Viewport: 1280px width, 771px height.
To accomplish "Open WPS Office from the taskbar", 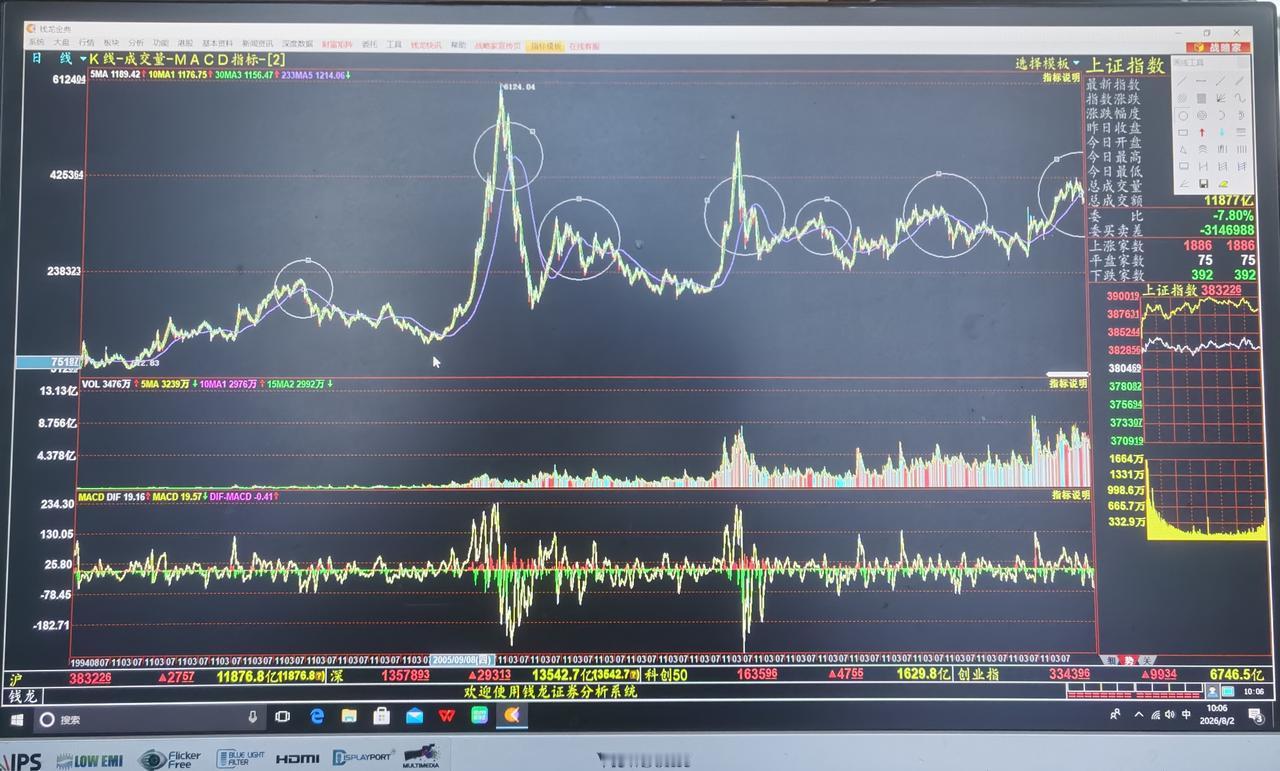I will click(x=446, y=716).
